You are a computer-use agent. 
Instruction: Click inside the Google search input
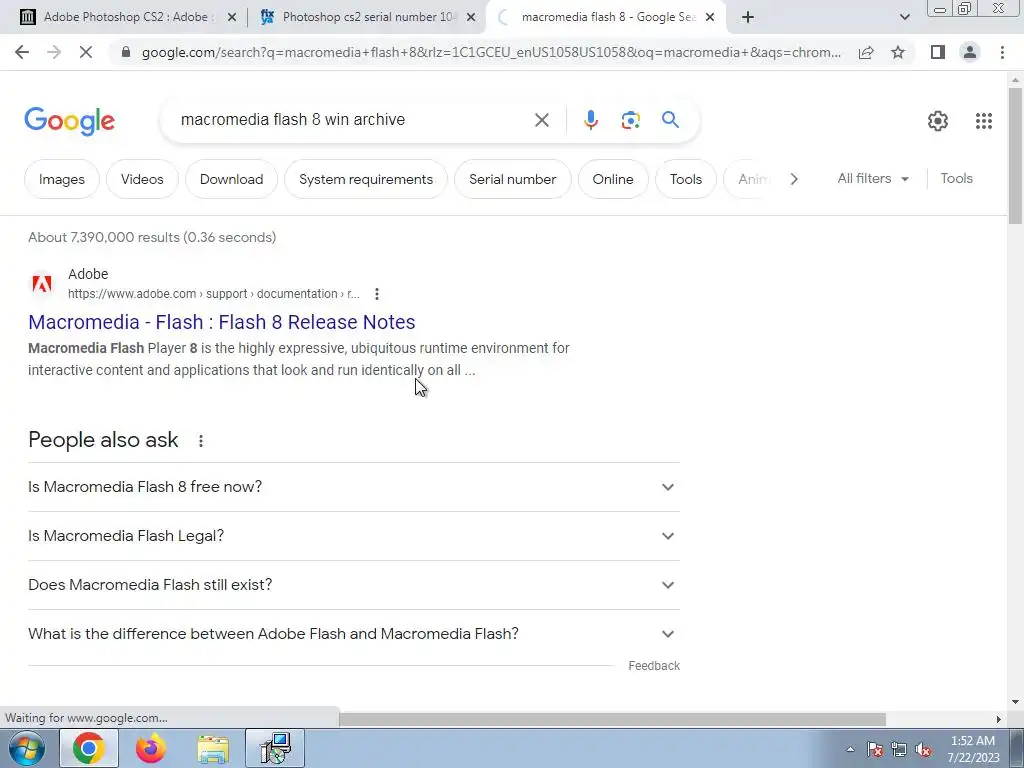(353, 120)
